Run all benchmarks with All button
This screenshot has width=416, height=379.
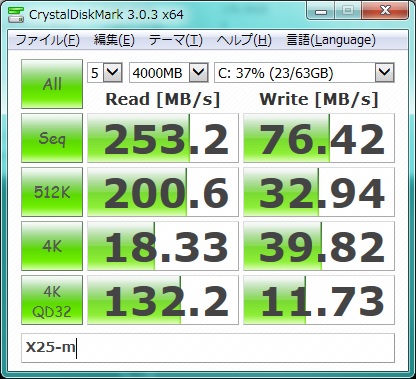coord(52,84)
